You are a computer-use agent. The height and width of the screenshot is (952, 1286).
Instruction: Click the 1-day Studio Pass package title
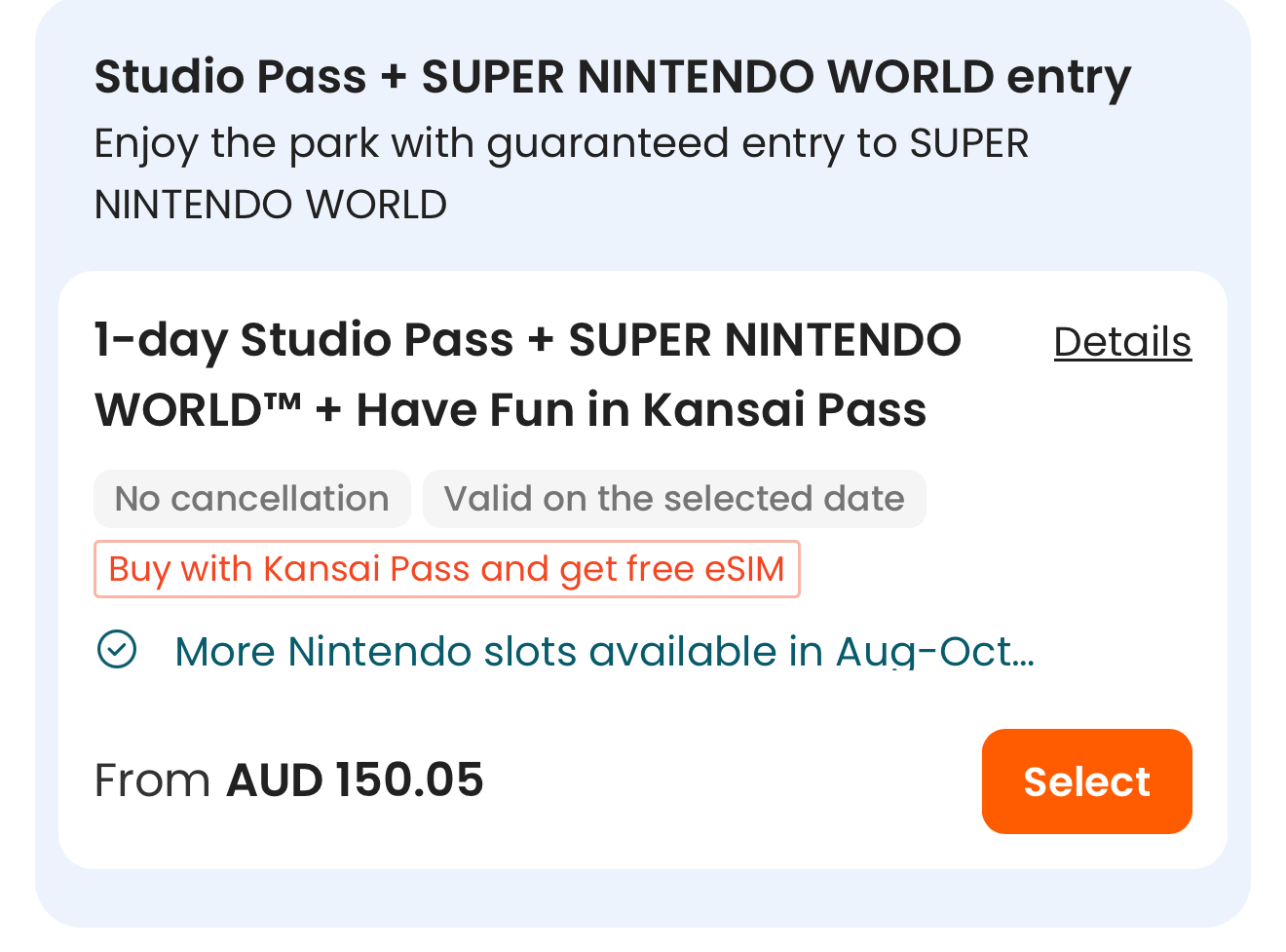(x=526, y=374)
